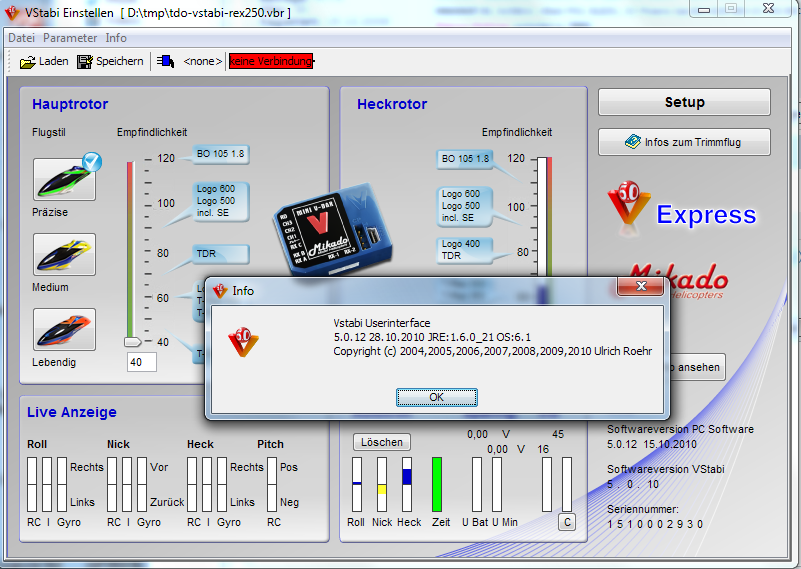
Task: Click Hauptrotor Logo 600 Logo 500 preset
Action: point(221,201)
